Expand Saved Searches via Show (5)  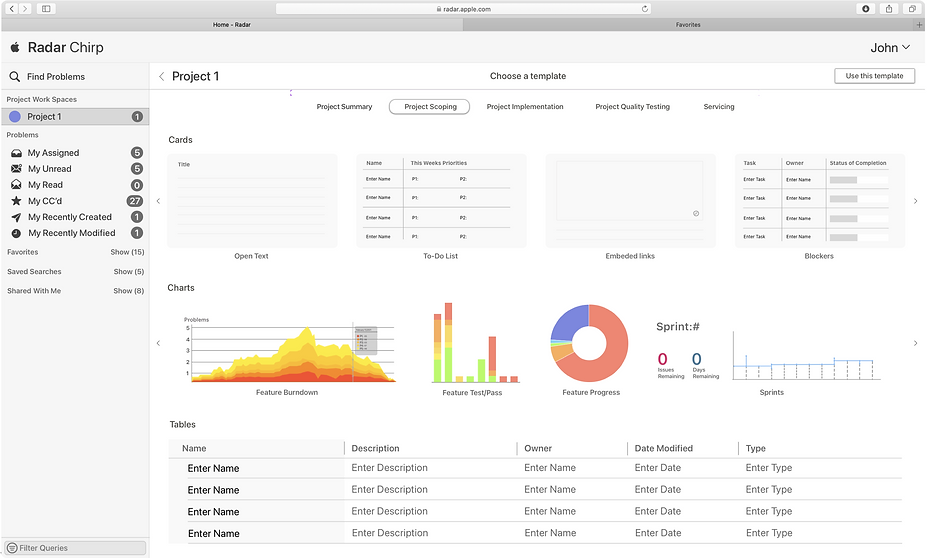pyautogui.click(x=129, y=271)
